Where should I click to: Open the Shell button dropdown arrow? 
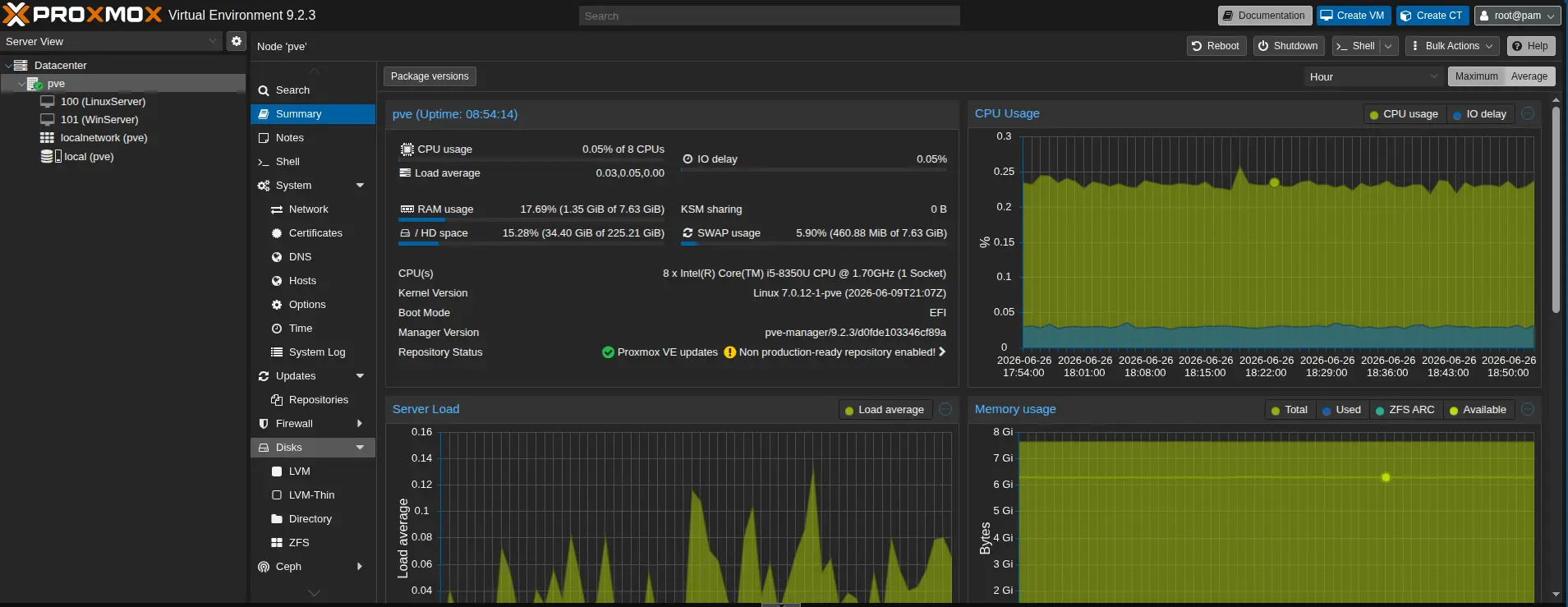click(x=1389, y=46)
